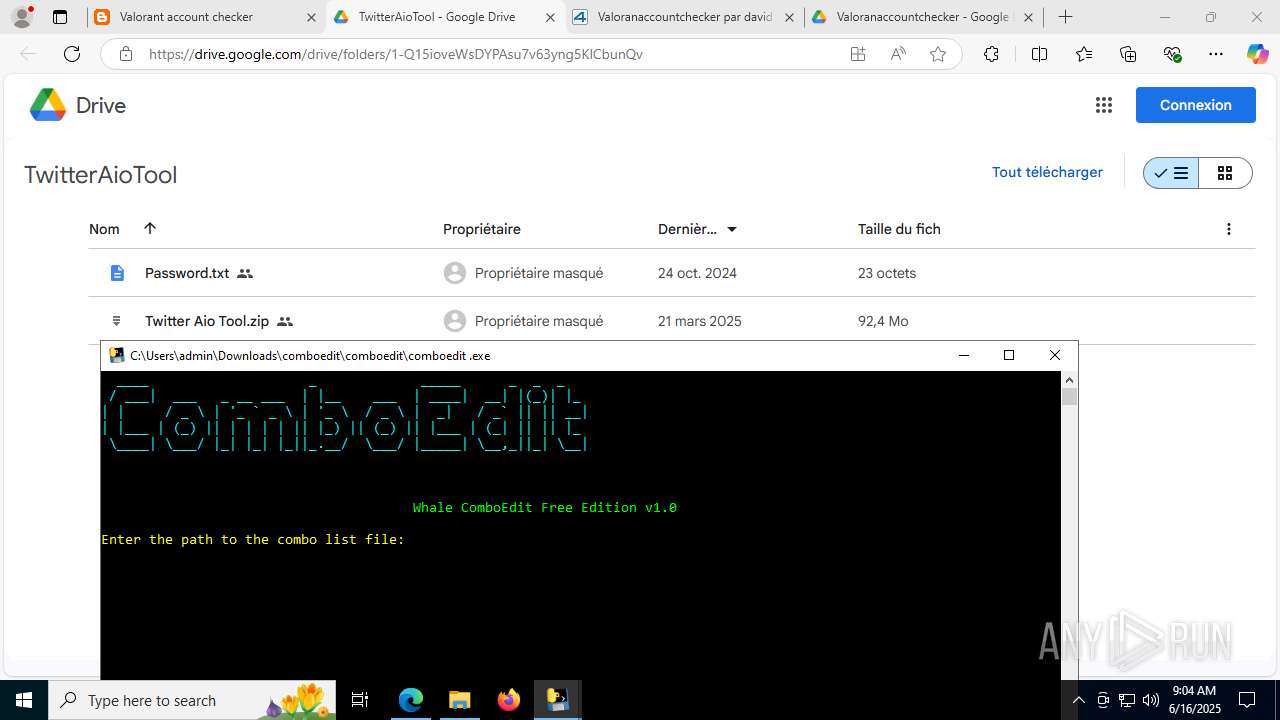Click the comboedit console title bar icon
1280x720 pixels.
pos(117,355)
